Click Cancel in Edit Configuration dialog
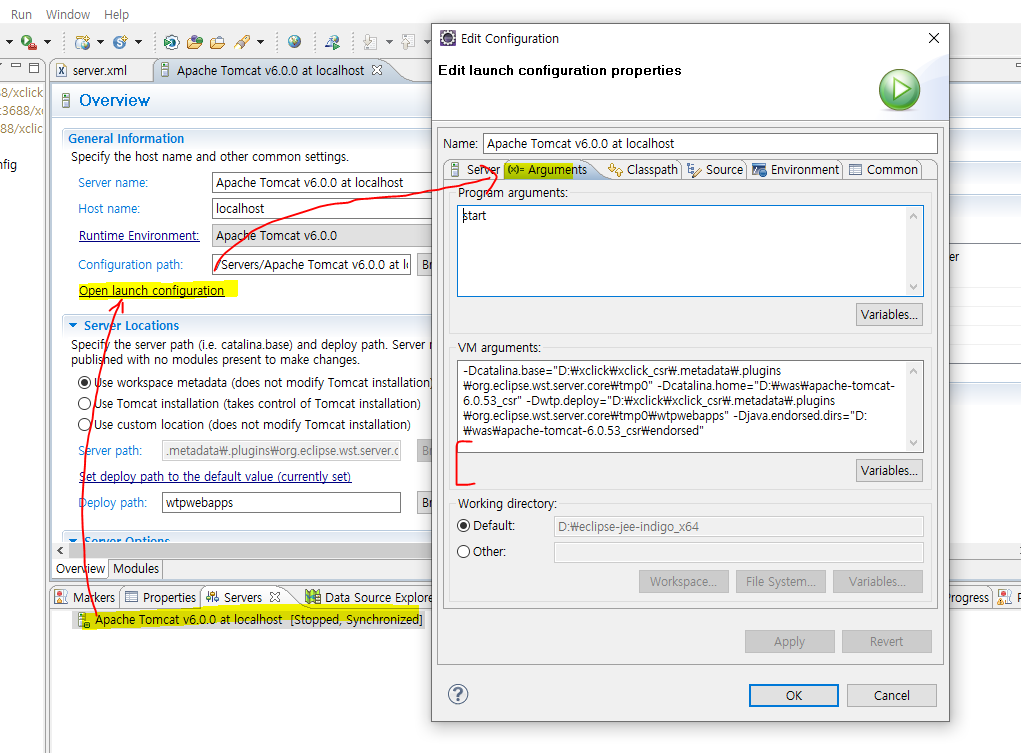 pos(891,695)
